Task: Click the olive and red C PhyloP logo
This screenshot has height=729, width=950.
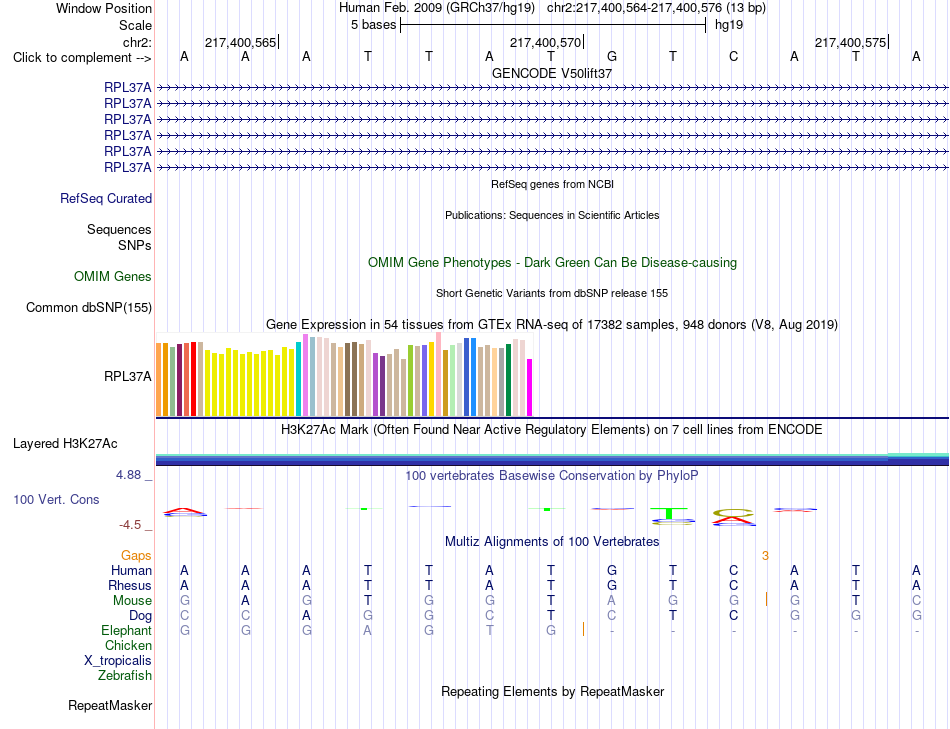Action: point(733,517)
